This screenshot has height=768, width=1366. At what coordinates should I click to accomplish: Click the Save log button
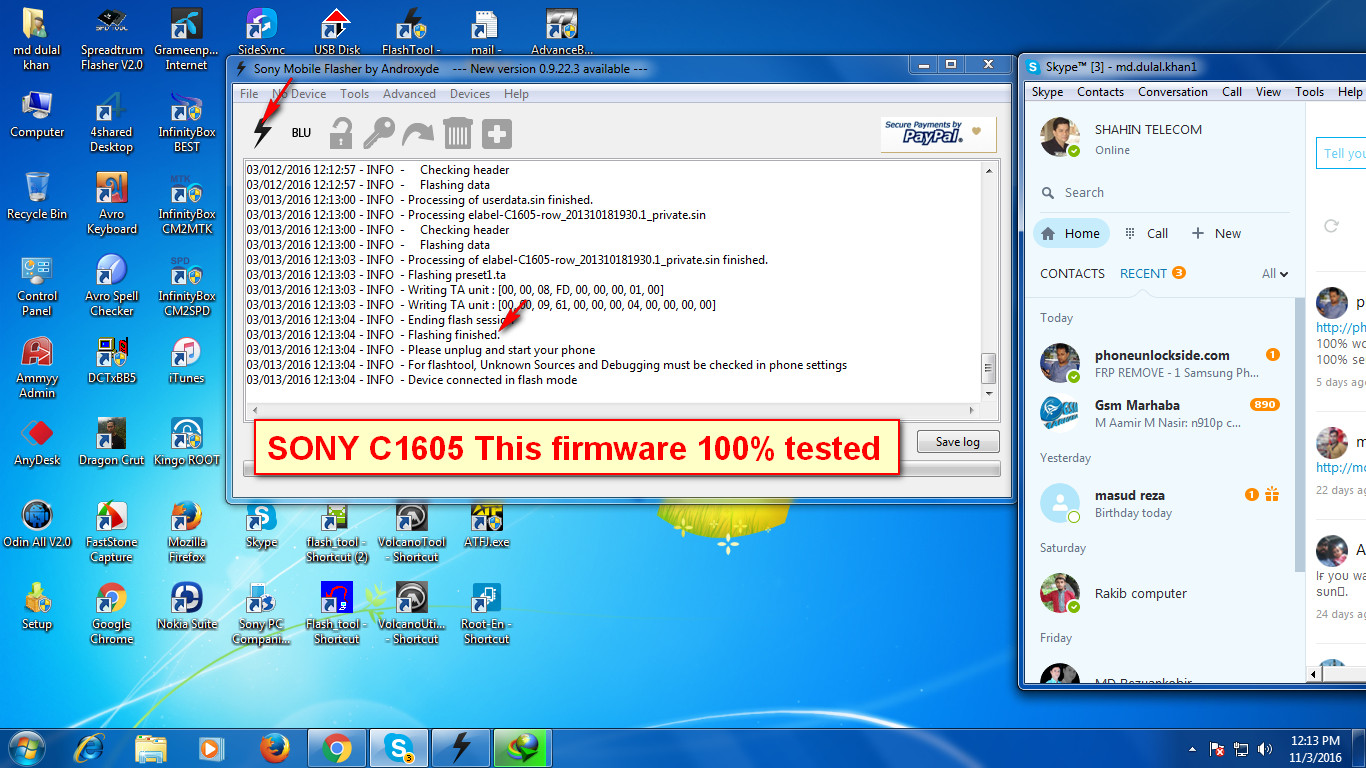pos(958,442)
